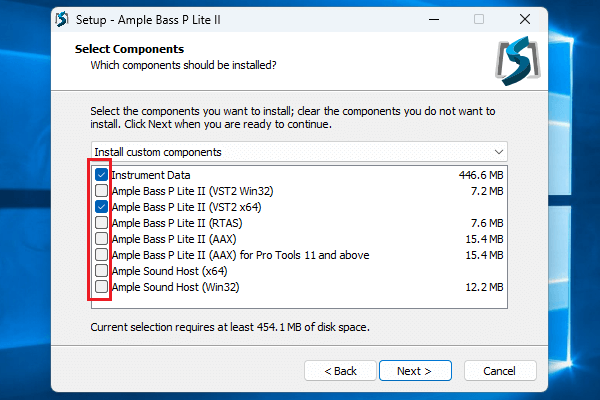Select the Ample Sound Host (Win32) label

coord(173,287)
